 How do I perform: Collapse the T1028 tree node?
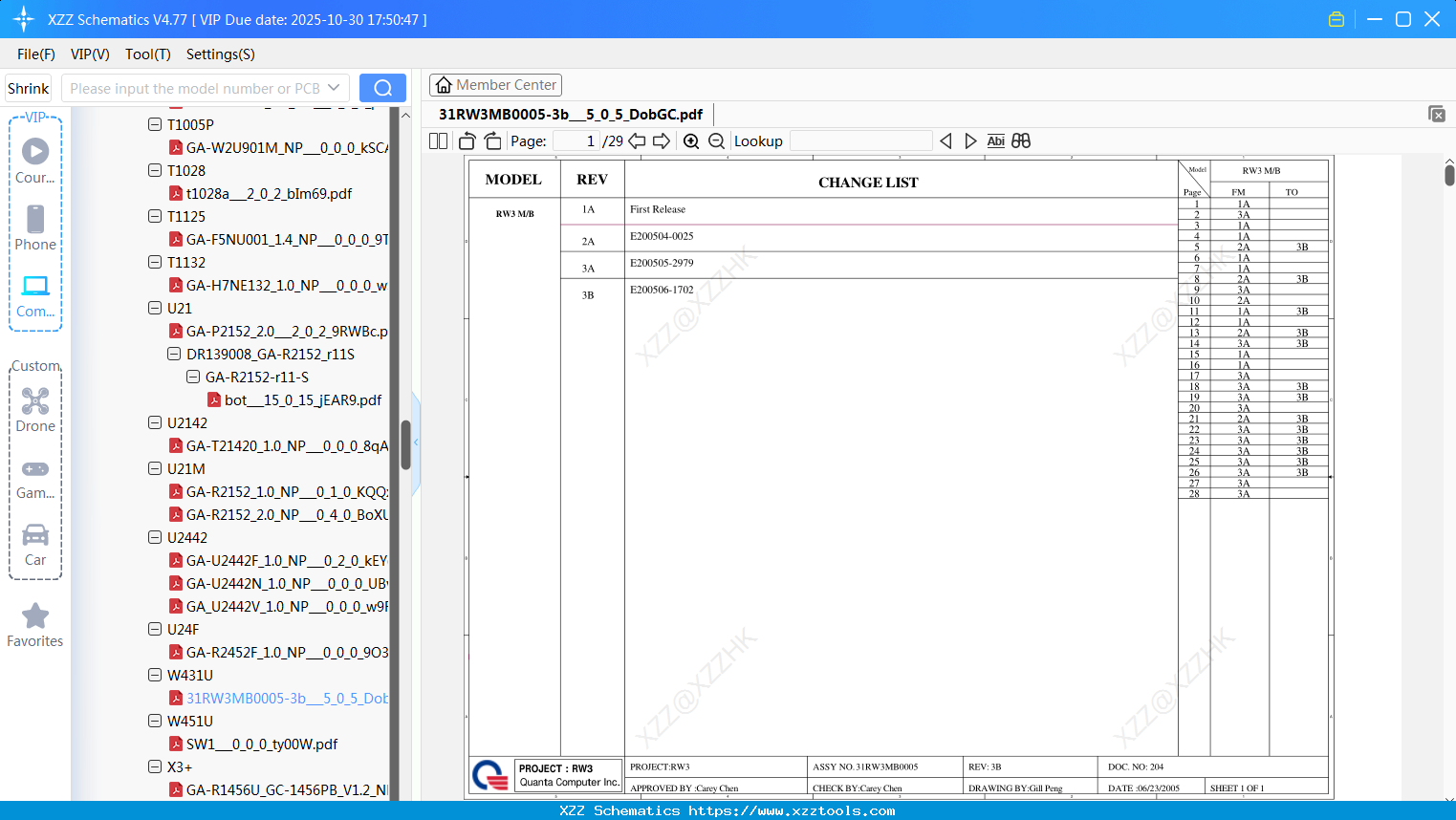[x=155, y=170]
